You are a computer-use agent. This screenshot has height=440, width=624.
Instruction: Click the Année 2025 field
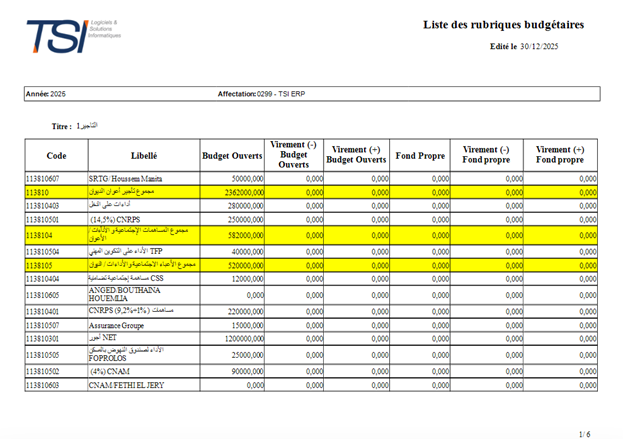coord(46,94)
